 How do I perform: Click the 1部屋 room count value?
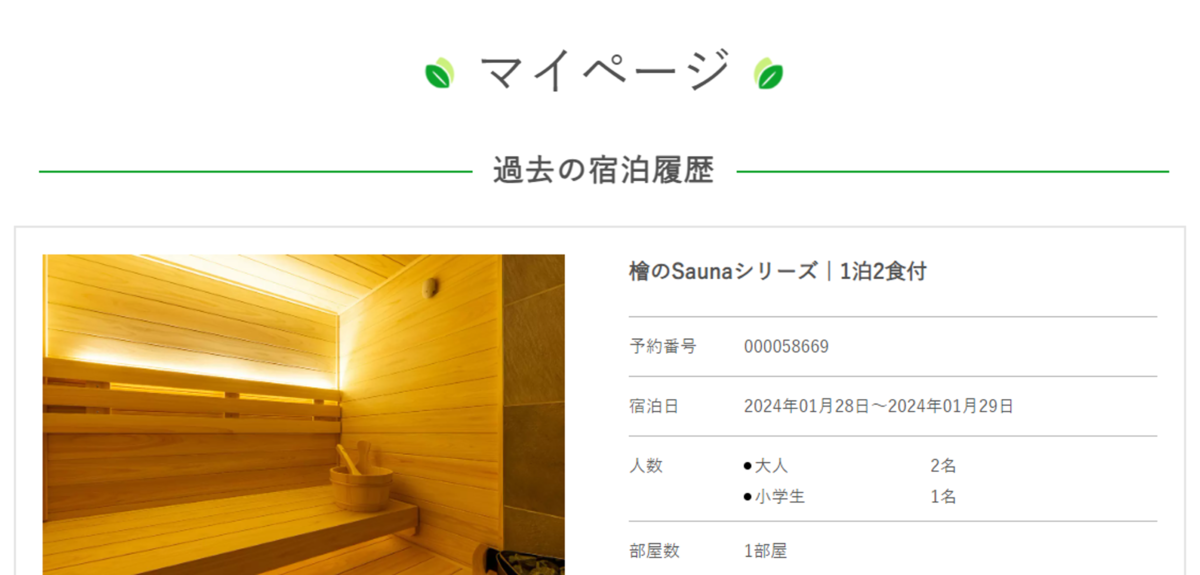point(765,551)
